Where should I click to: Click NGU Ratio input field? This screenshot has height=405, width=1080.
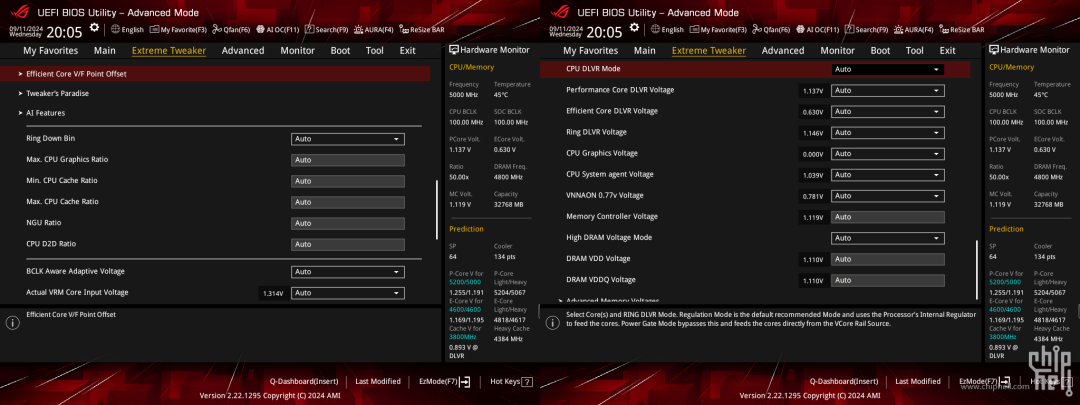point(348,223)
